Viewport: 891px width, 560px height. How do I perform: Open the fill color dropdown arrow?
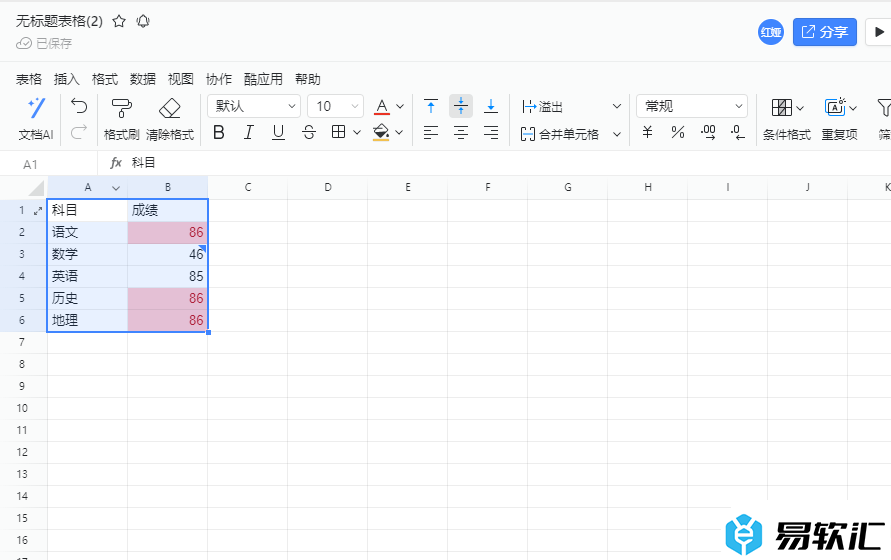[399, 132]
